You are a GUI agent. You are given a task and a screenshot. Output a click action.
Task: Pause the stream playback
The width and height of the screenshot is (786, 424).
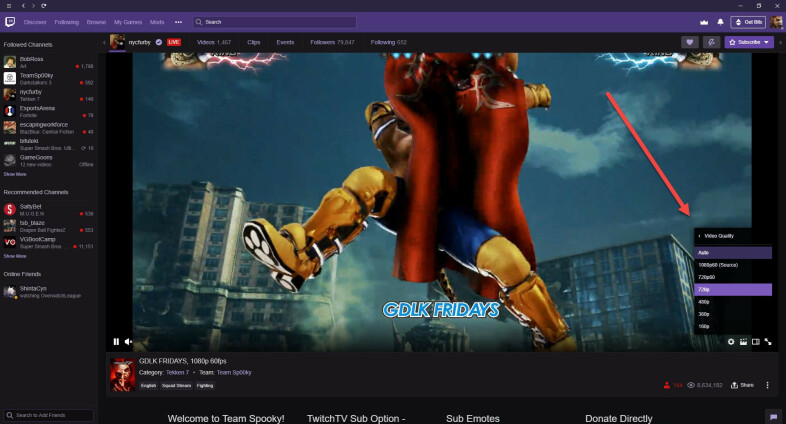coord(116,342)
